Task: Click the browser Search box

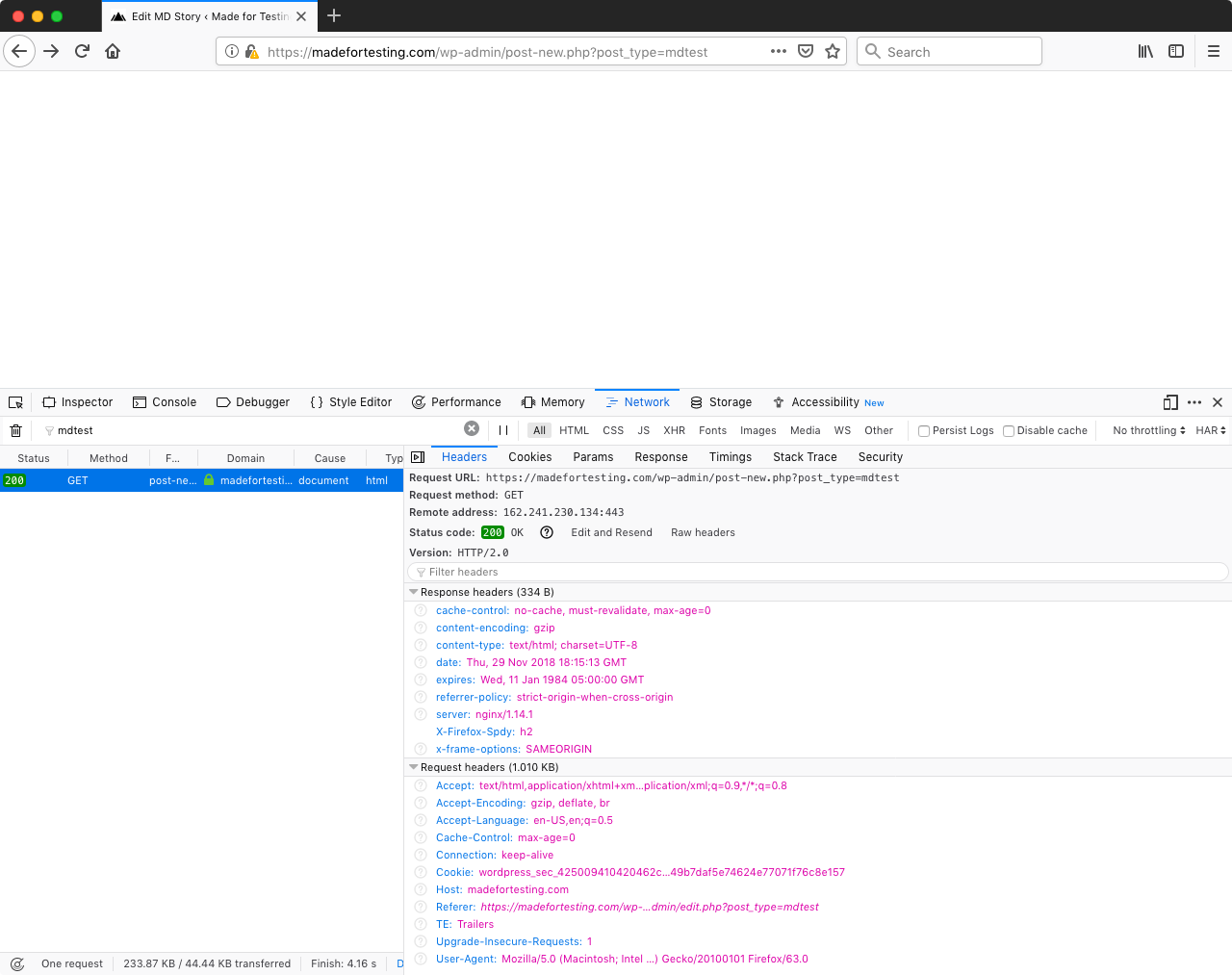Action: coord(949,51)
